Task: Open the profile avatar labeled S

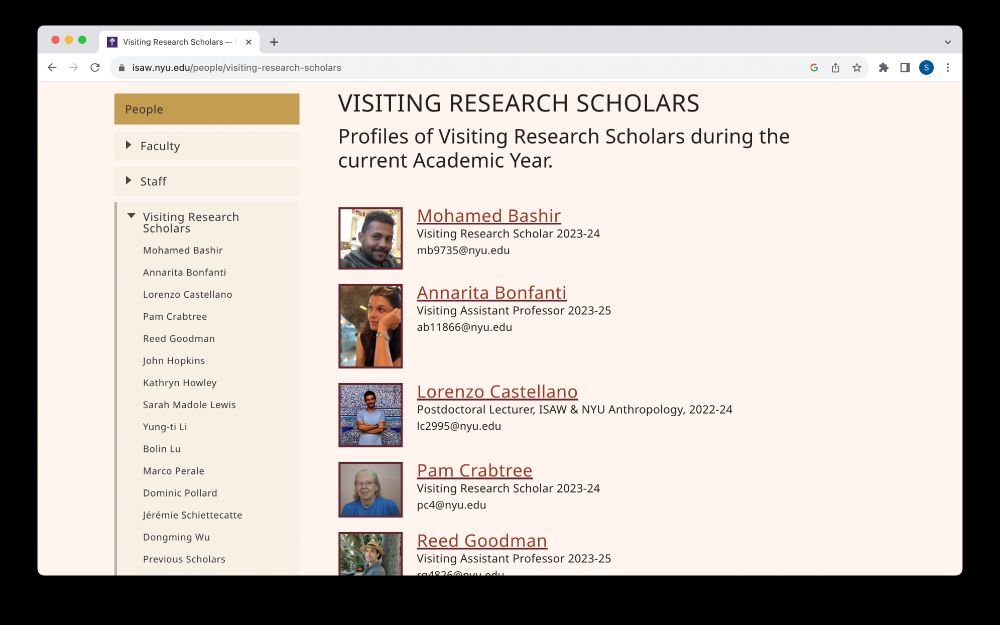Action: point(926,68)
